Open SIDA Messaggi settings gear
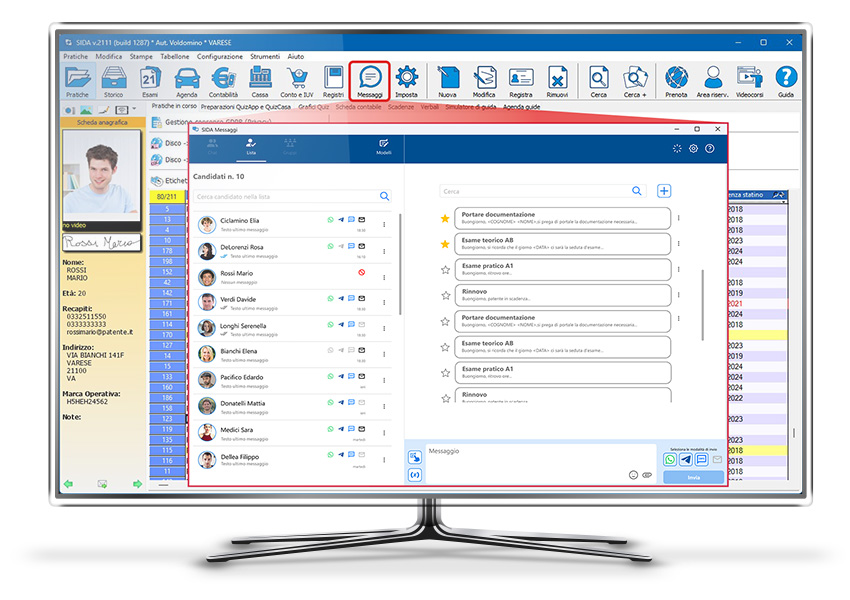 coord(694,148)
